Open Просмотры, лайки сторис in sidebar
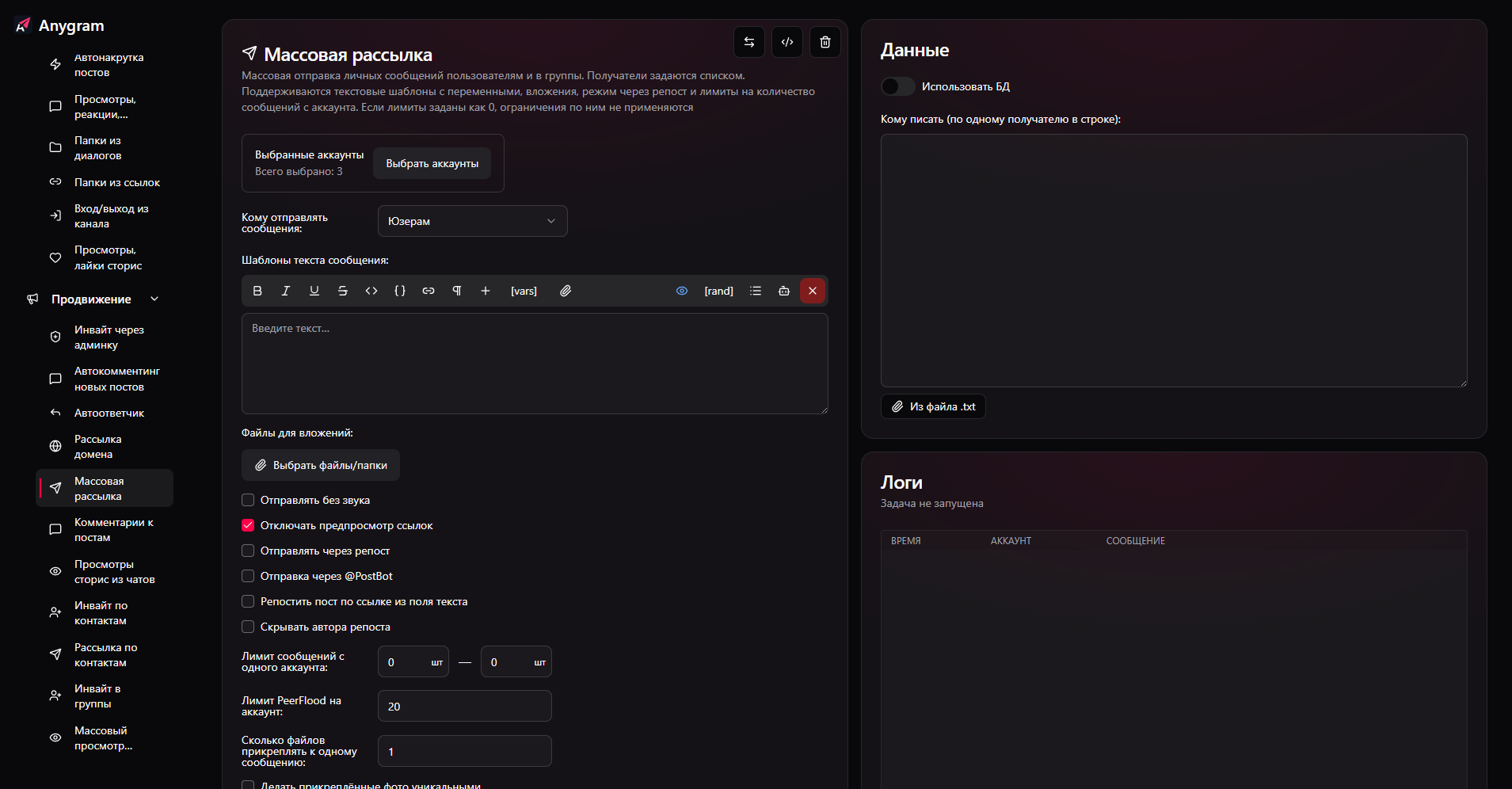 tap(105, 257)
